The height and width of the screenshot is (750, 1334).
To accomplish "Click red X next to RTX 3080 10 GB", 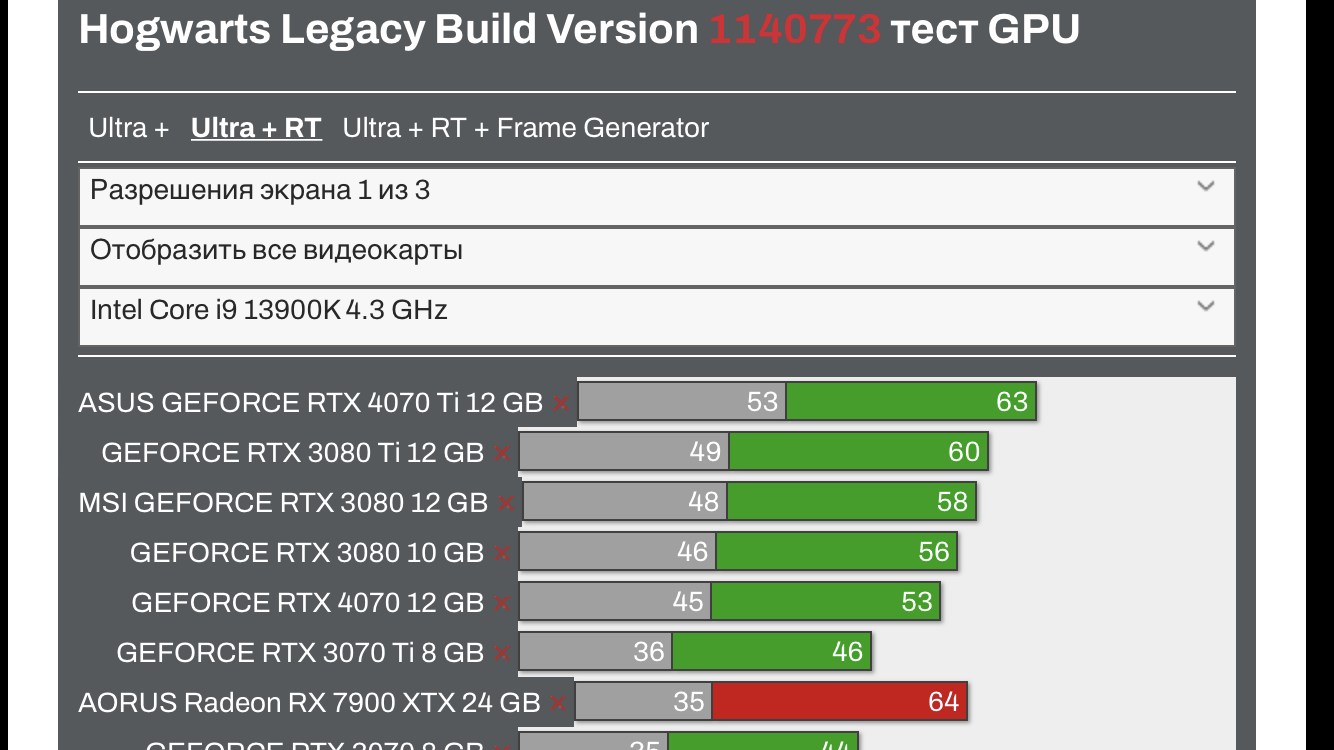I will (502, 553).
